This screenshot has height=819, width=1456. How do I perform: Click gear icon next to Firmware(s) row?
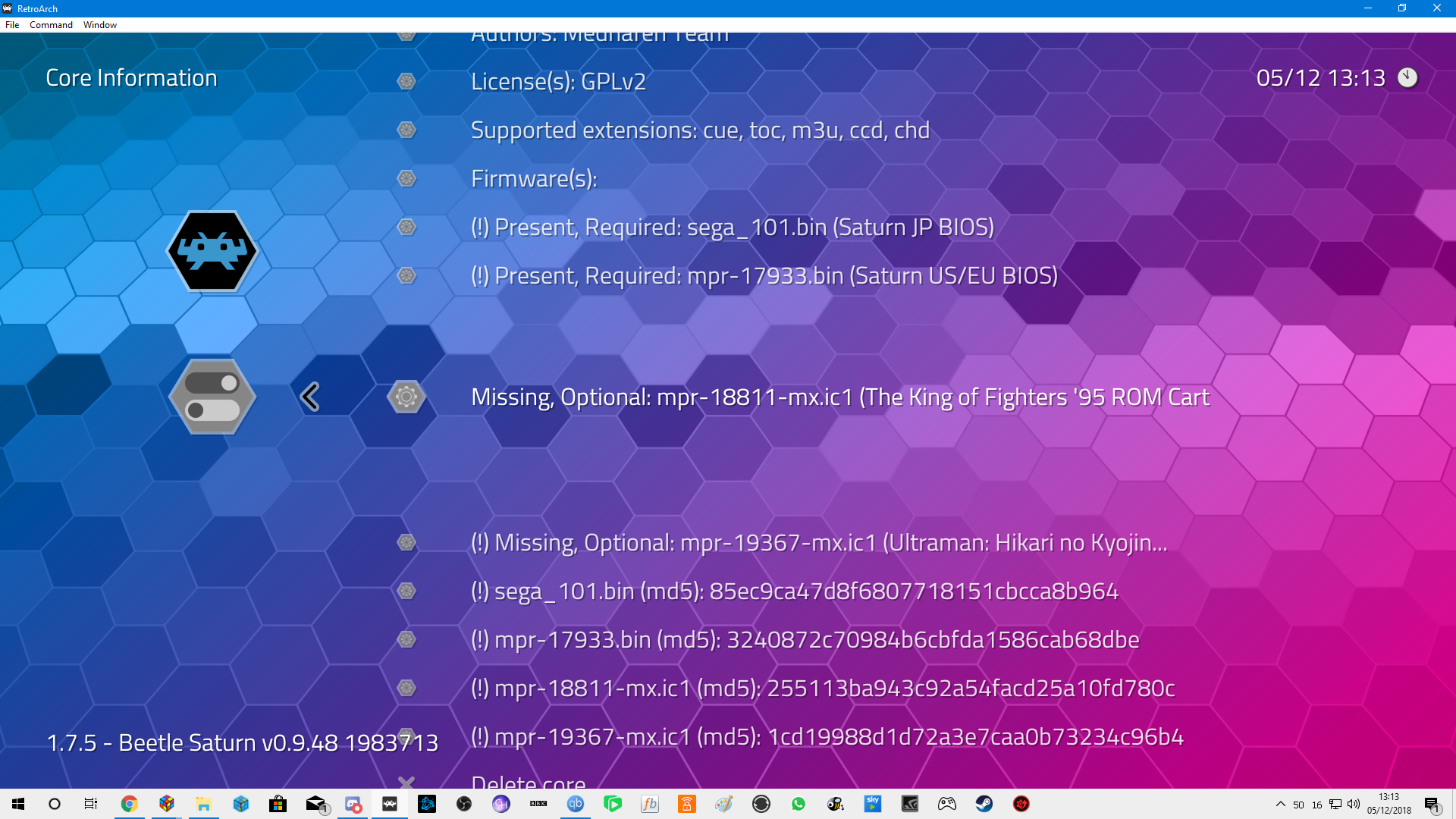click(406, 178)
